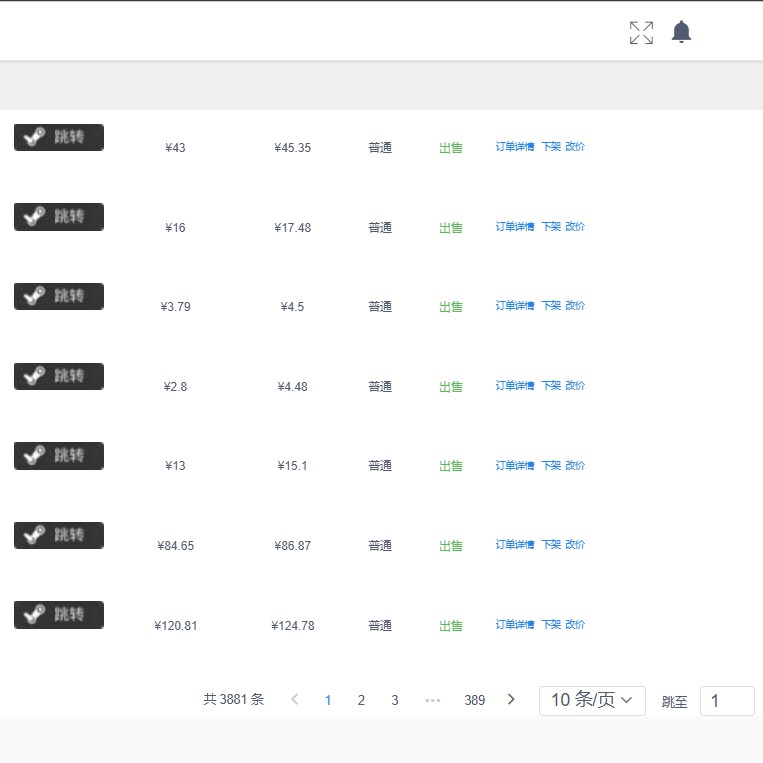This screenshot has width=763, height=763.
Task: Select page 2 in pagination
Action: [361, 700]
